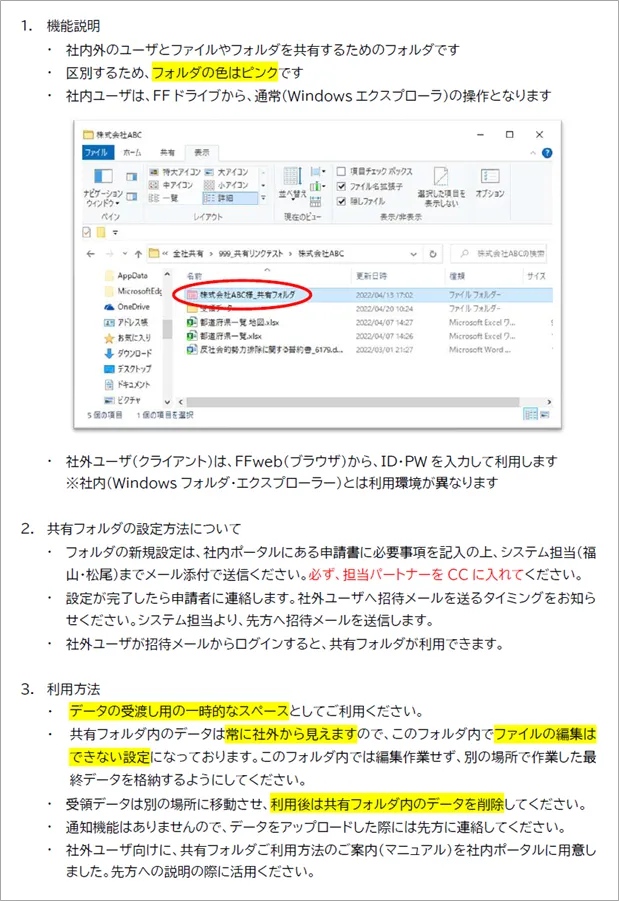This screenshot has height=901, width=619.
Task: Select 大アイコン layout
Action: [227, 172]
